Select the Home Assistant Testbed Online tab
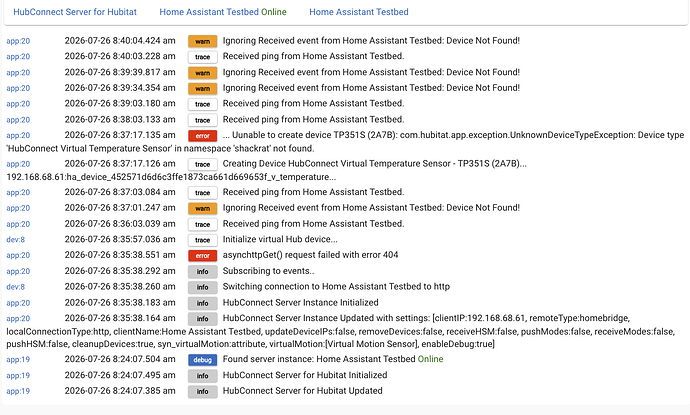The height and width of the screenshot is (415, 690). [223, 12]
